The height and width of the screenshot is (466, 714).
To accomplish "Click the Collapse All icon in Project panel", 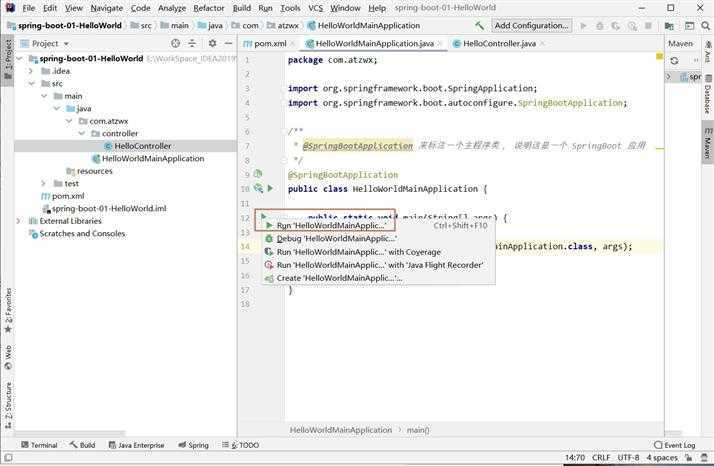I will tap(192, 43).
